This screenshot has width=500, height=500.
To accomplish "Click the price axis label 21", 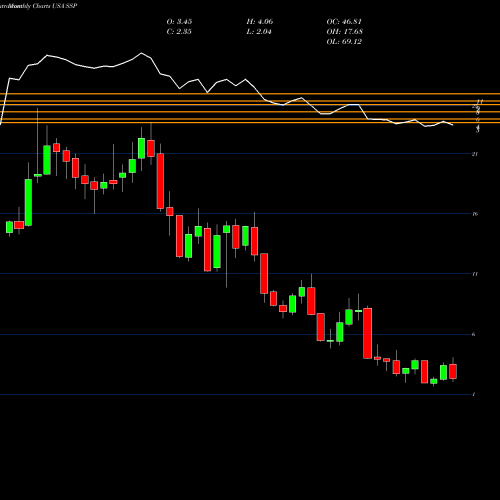I will (475, 154).
